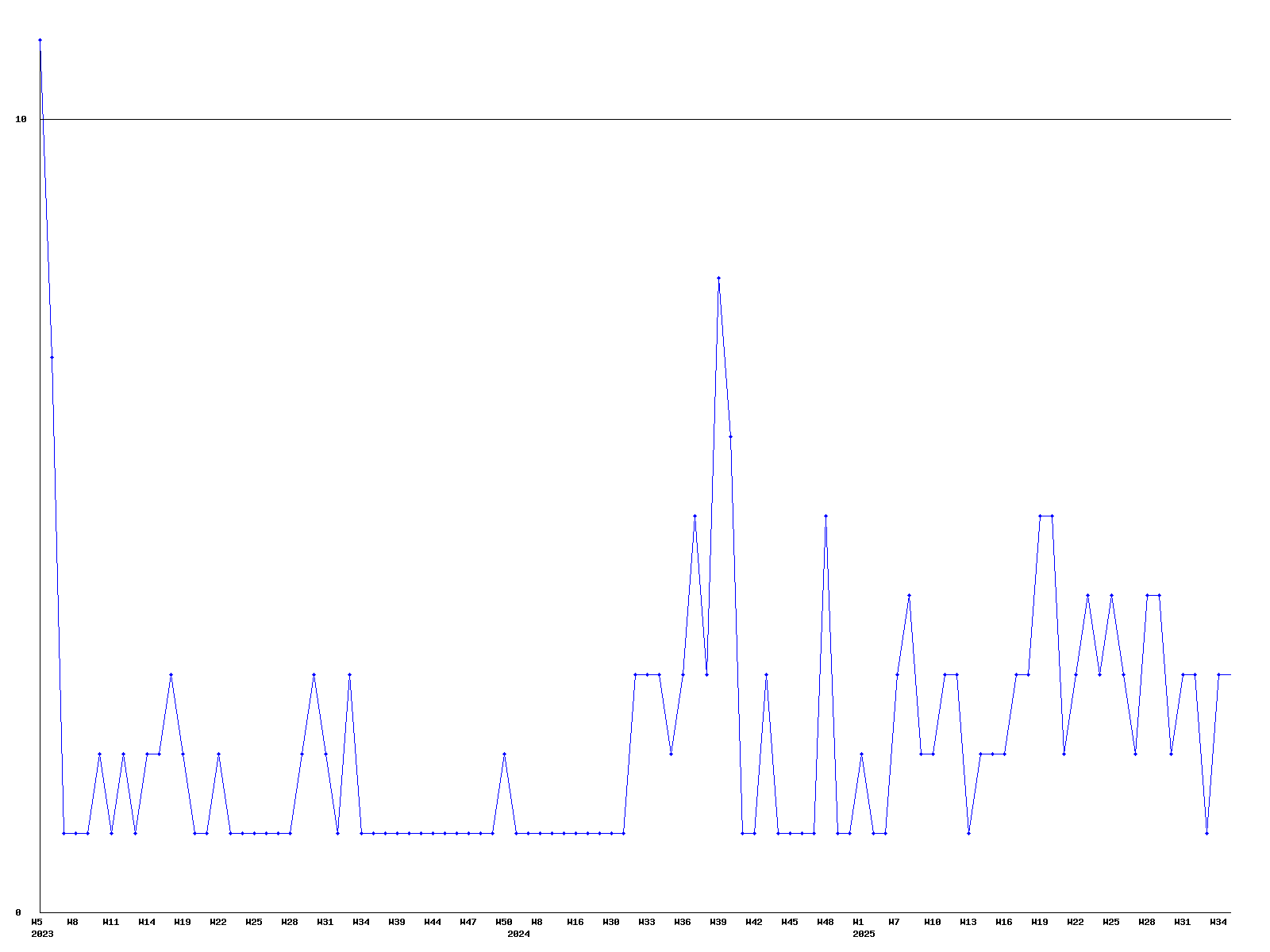Click the highest data point above W5 2023
The image size is (1270, 952).
(40, 40)
